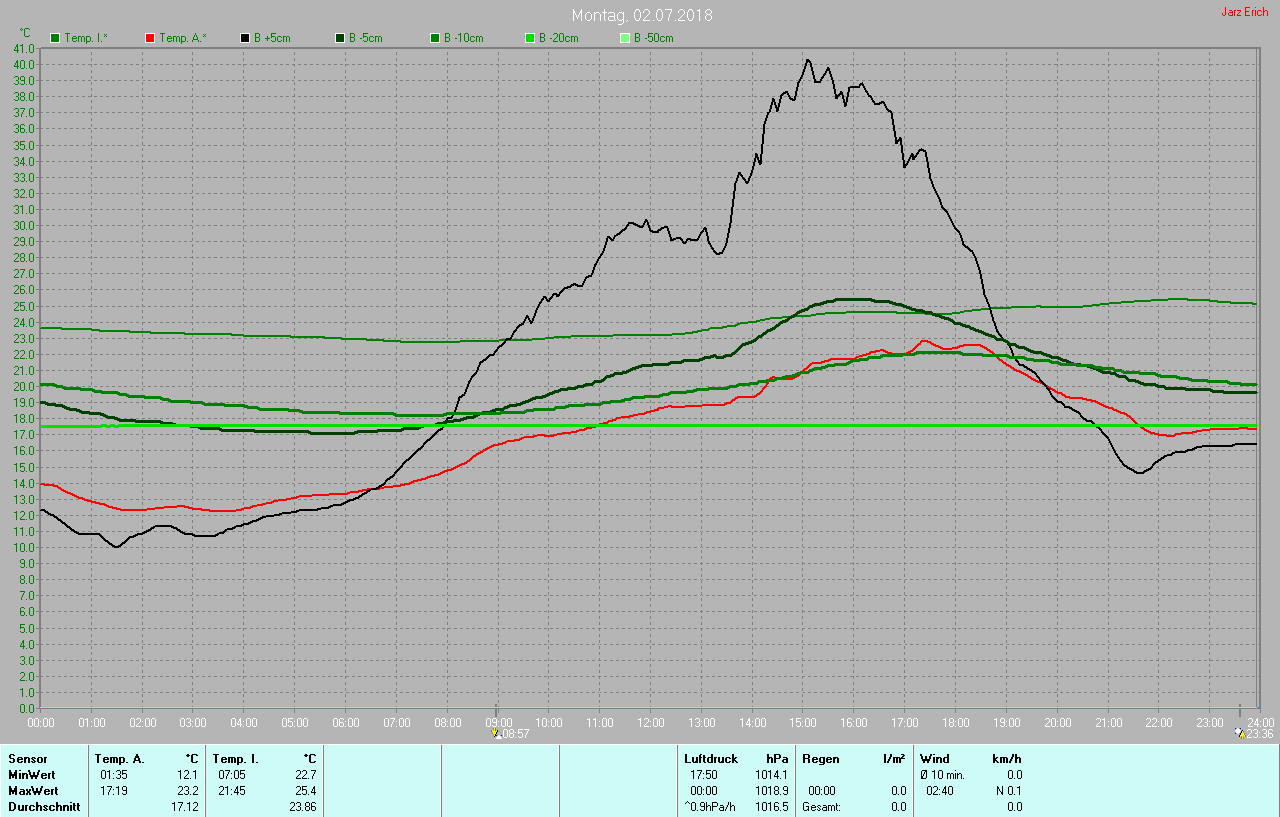Pick the B -50cm legend swatch
The width and height of the screenshot is (1280, 817).
(625, 38)
